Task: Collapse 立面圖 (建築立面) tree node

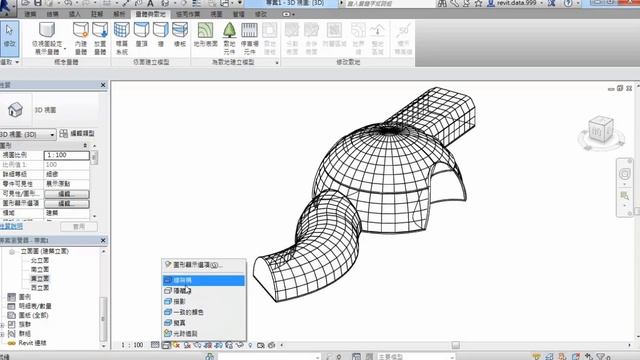Action: tap(12, 251)
